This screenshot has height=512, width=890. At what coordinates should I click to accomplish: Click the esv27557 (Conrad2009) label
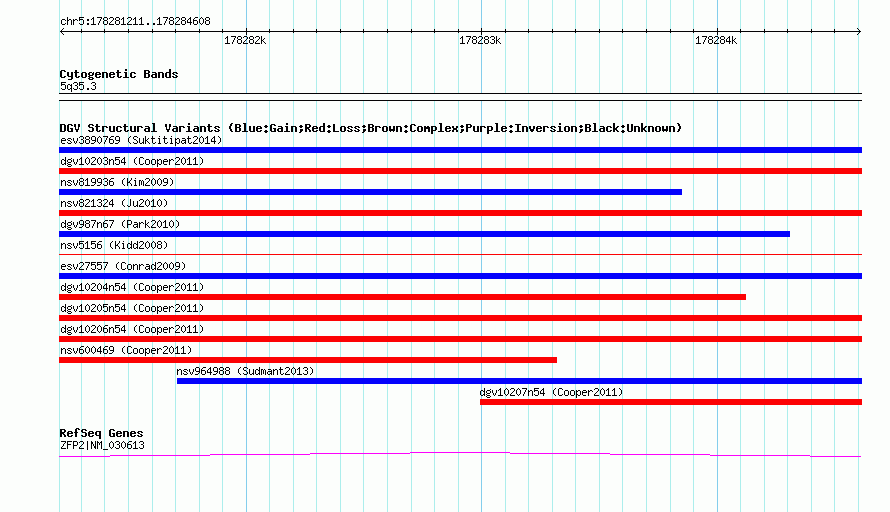click(x=123, y=266)
